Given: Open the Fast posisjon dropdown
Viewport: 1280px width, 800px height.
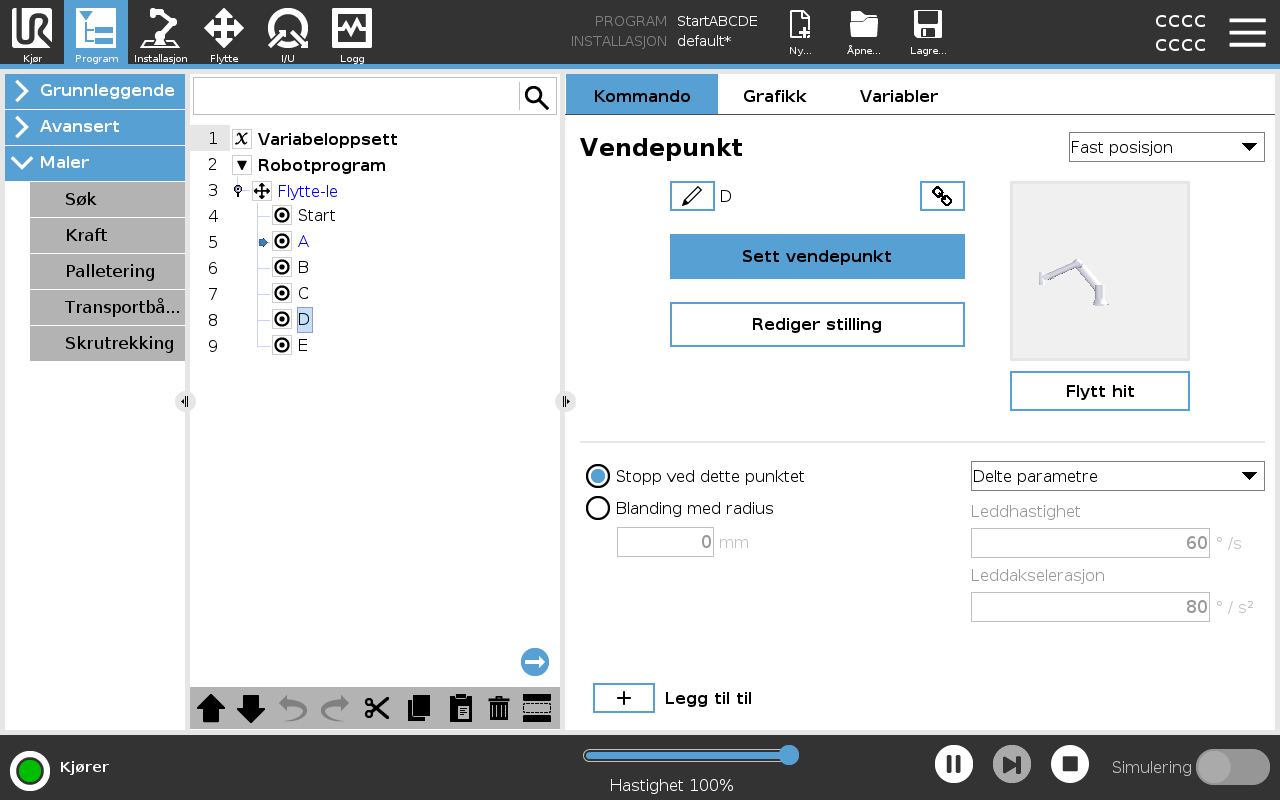Looking at the screenshot, I should 1167,147.
